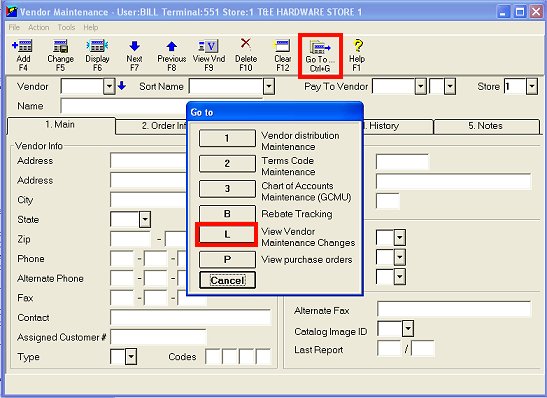The width and height of the screenshot is (547, 398).
Task: Click button P for View purchase orders
Action: click(x=227, y=260)
